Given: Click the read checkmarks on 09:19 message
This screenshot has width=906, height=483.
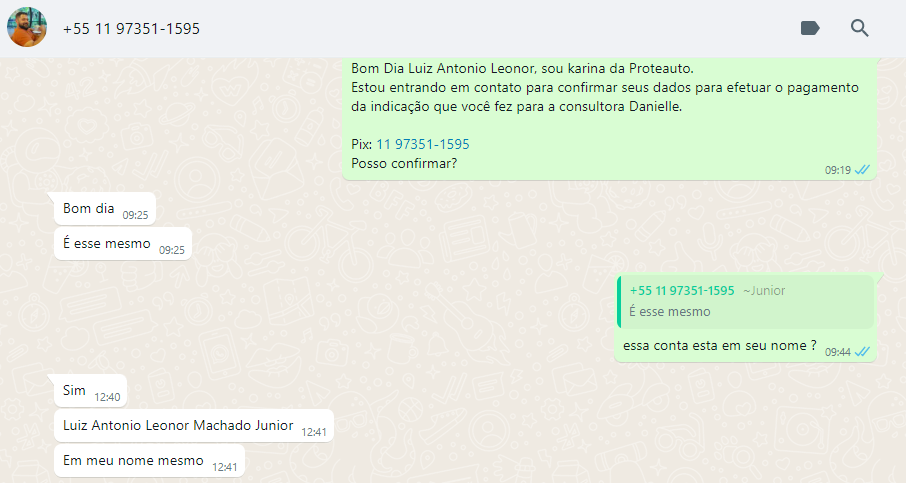Looking at the screenshot, I should (862, 170).
